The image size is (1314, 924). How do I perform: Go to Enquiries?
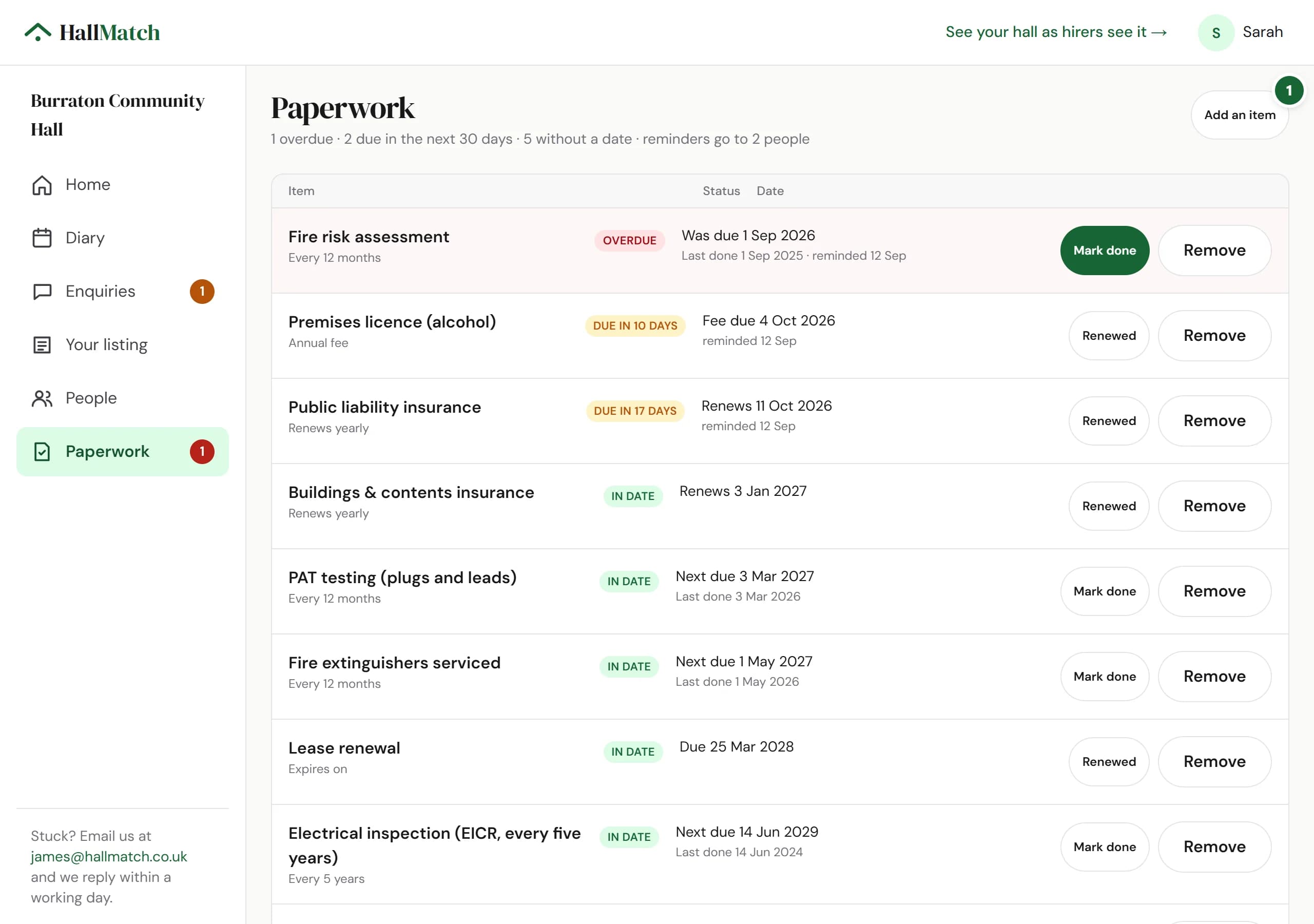pyautogui.click(x=123, y=292)
